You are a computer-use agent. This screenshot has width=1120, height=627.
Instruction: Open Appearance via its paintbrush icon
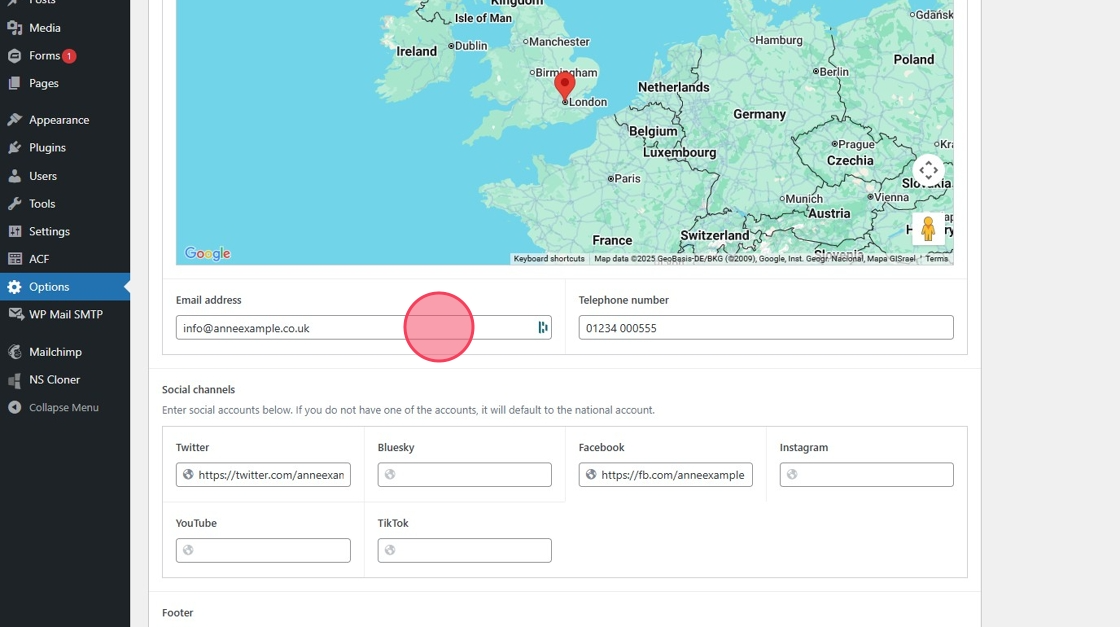[x=14, y=120]
